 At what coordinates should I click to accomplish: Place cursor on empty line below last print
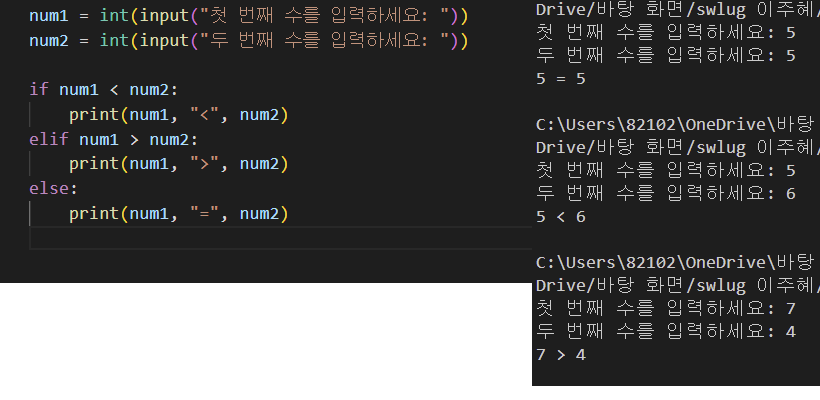coord(280,238)
